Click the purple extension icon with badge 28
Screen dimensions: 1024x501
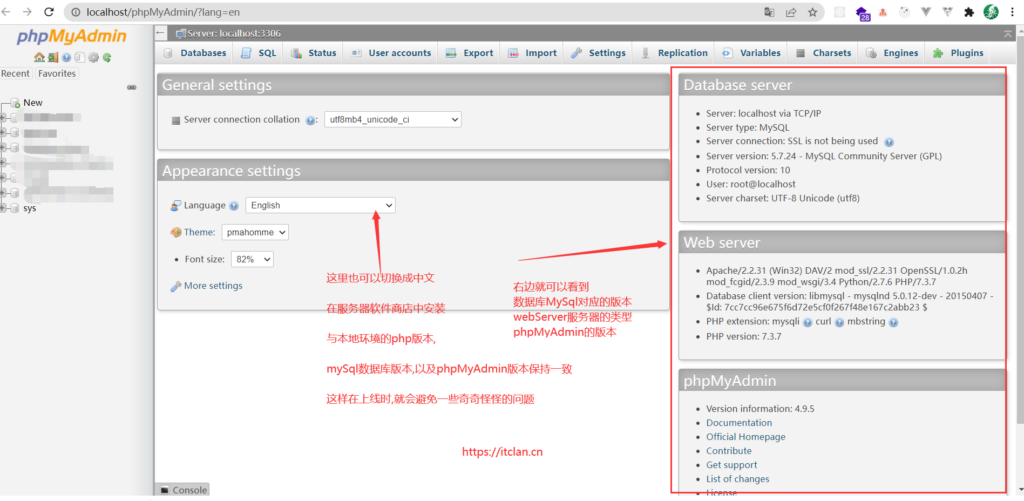click(x=863, y=13)
